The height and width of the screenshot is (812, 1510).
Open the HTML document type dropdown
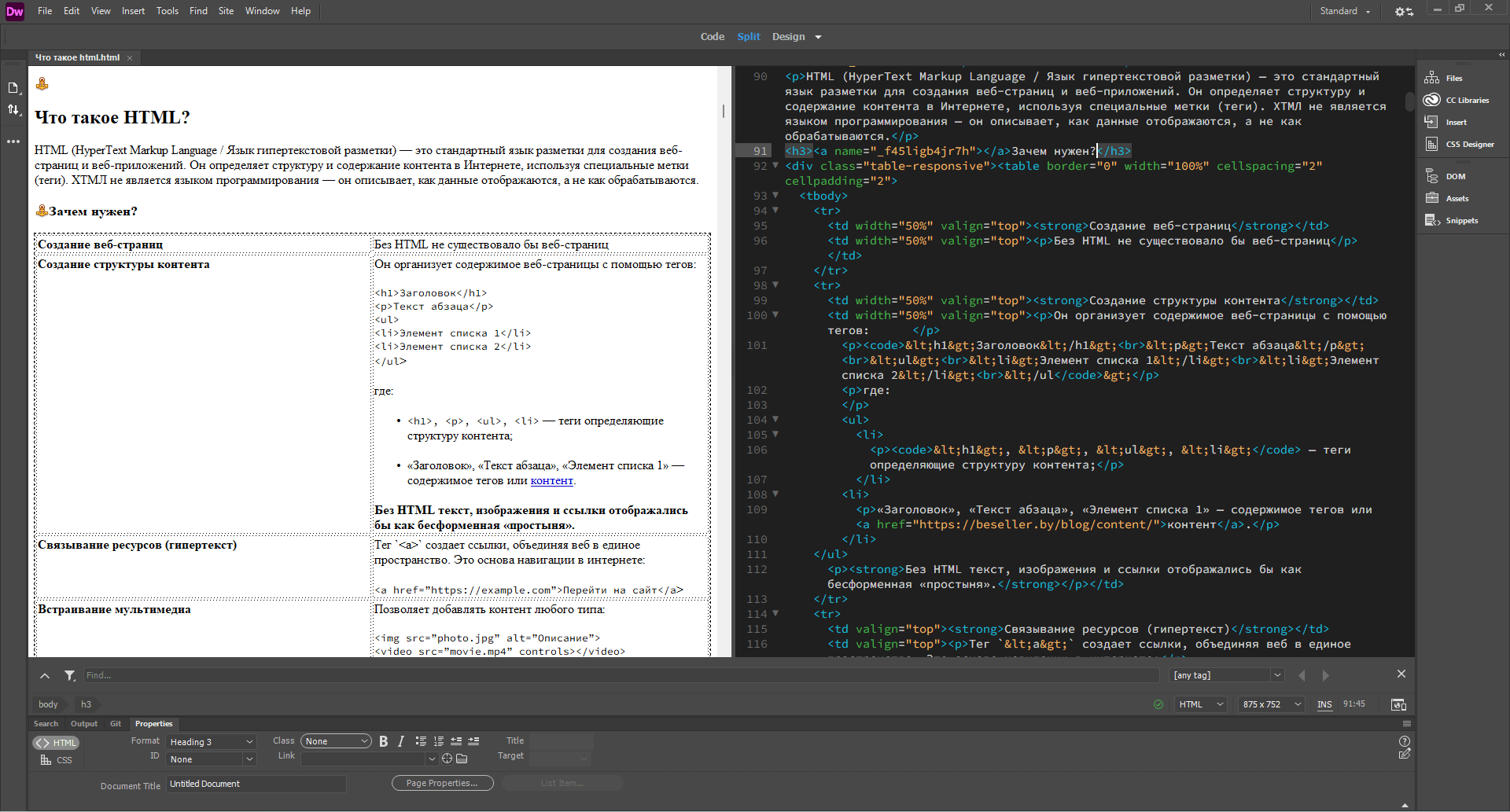pos(1200,704)
